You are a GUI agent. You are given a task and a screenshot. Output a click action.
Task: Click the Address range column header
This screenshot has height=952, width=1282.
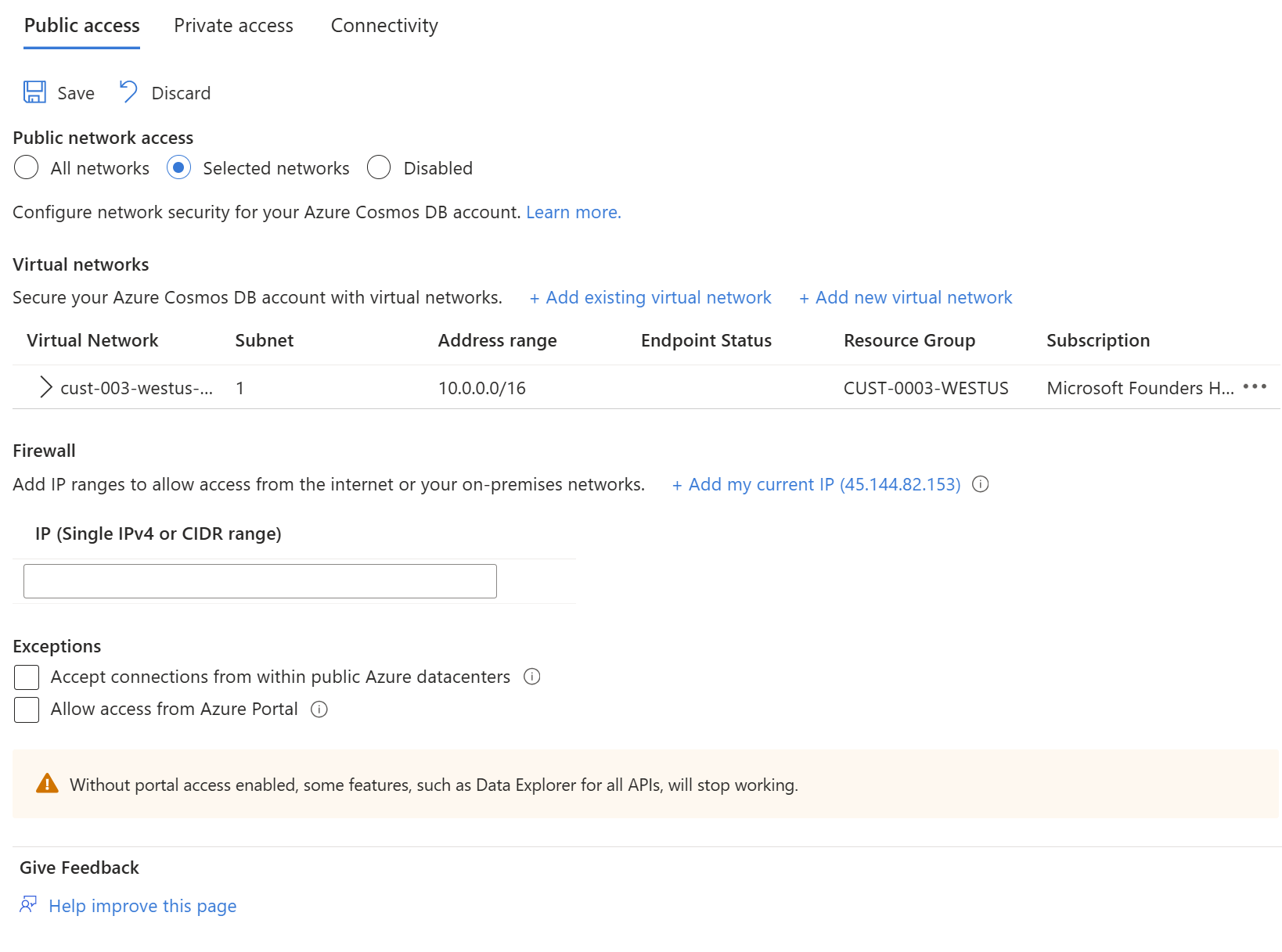497,340
